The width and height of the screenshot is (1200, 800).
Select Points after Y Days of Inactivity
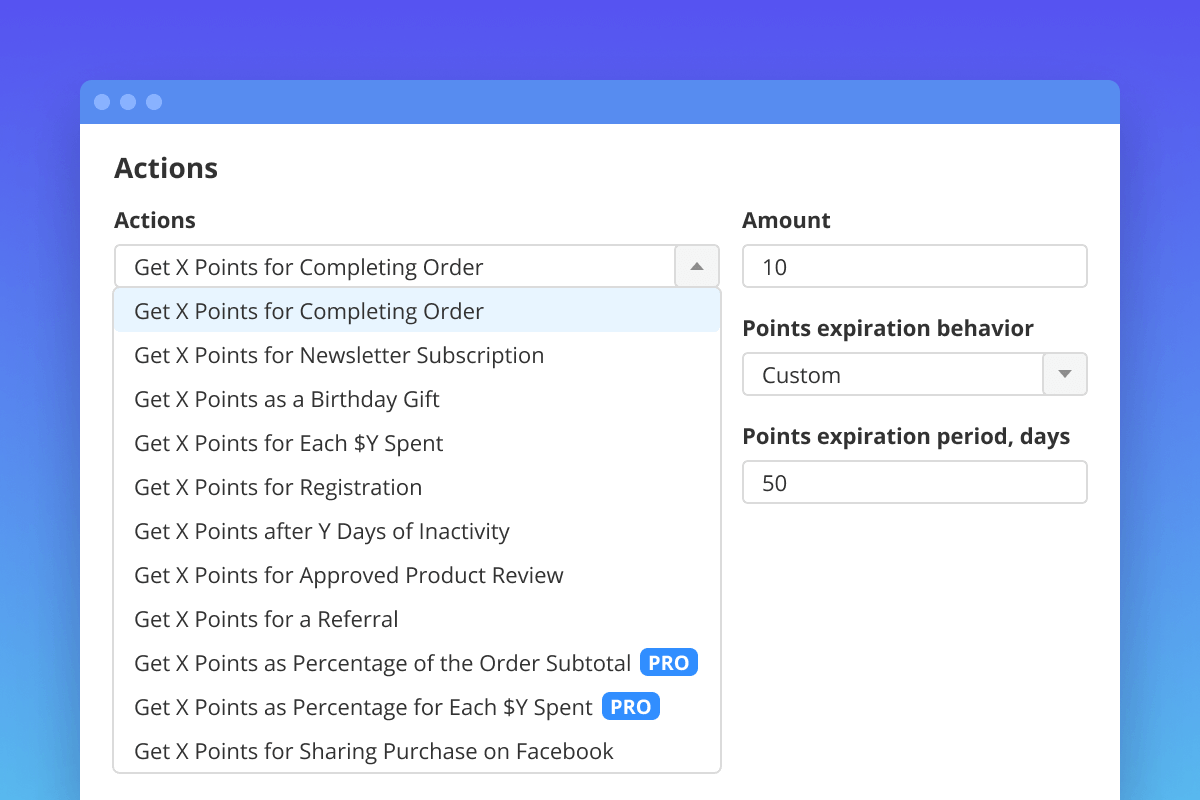pos(322,531)
